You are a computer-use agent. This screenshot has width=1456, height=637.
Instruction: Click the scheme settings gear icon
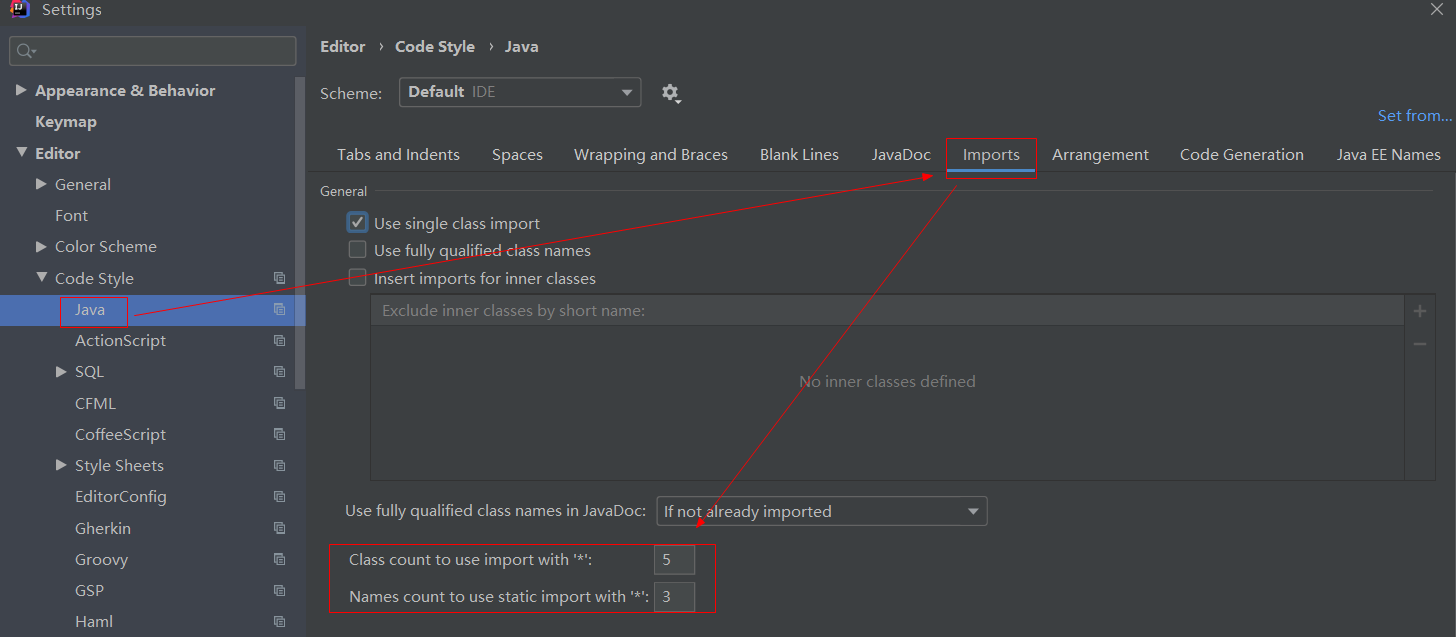click(x=671, y=93)
